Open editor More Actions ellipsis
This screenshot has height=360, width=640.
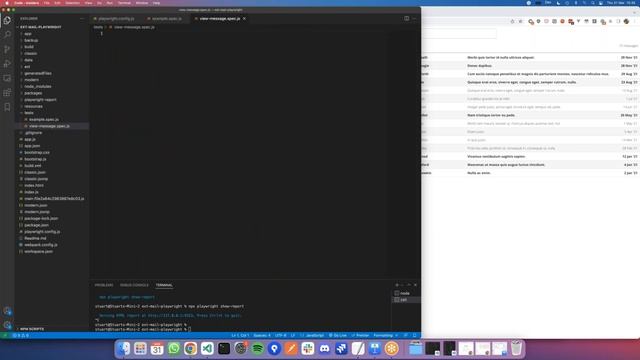click(414, 18)
